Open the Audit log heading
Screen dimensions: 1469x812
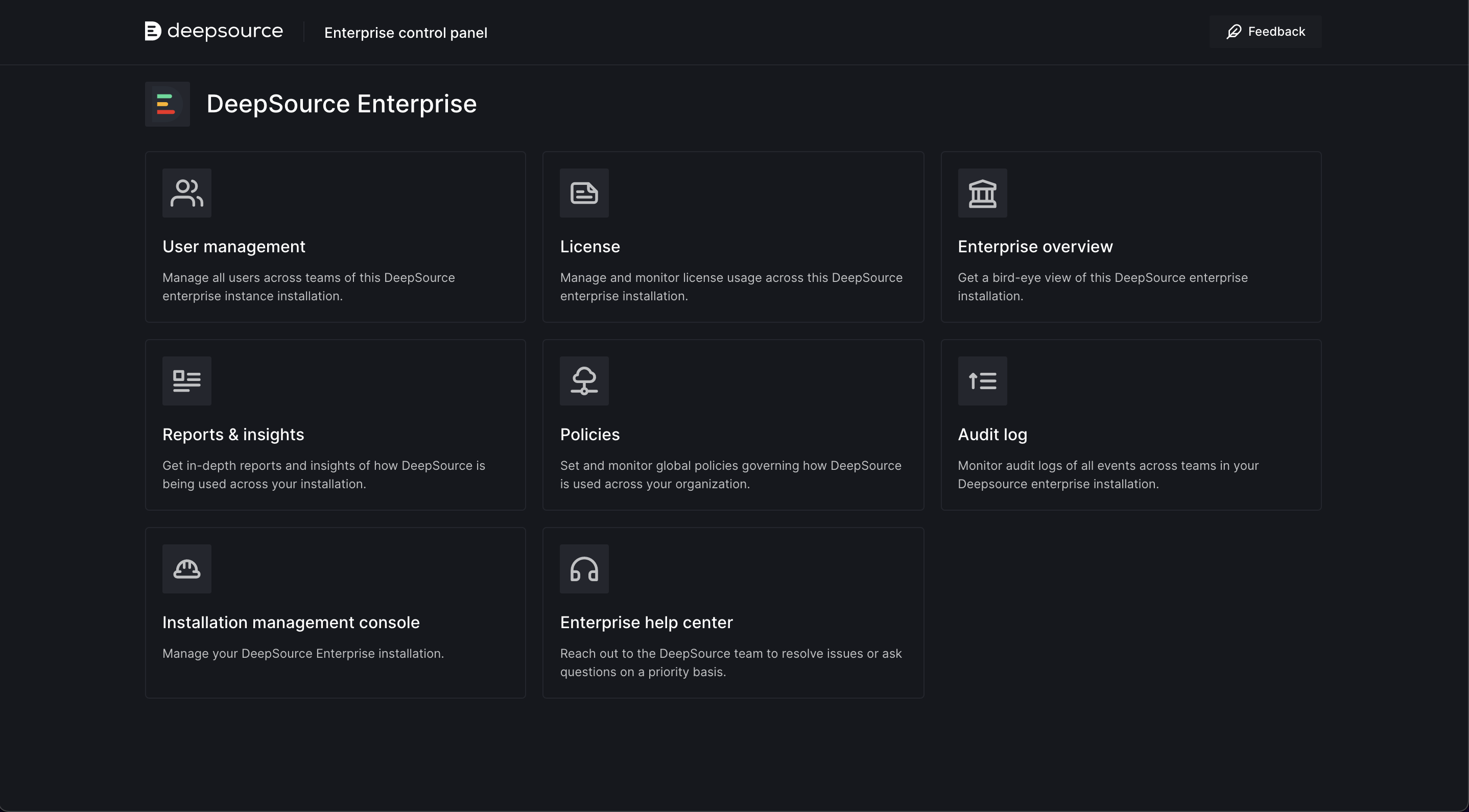992,435
